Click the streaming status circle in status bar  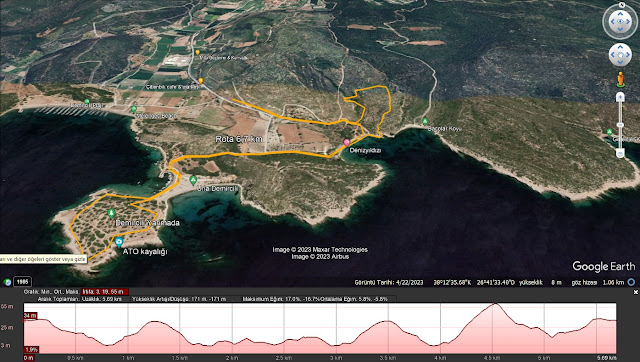click(631, 282)
